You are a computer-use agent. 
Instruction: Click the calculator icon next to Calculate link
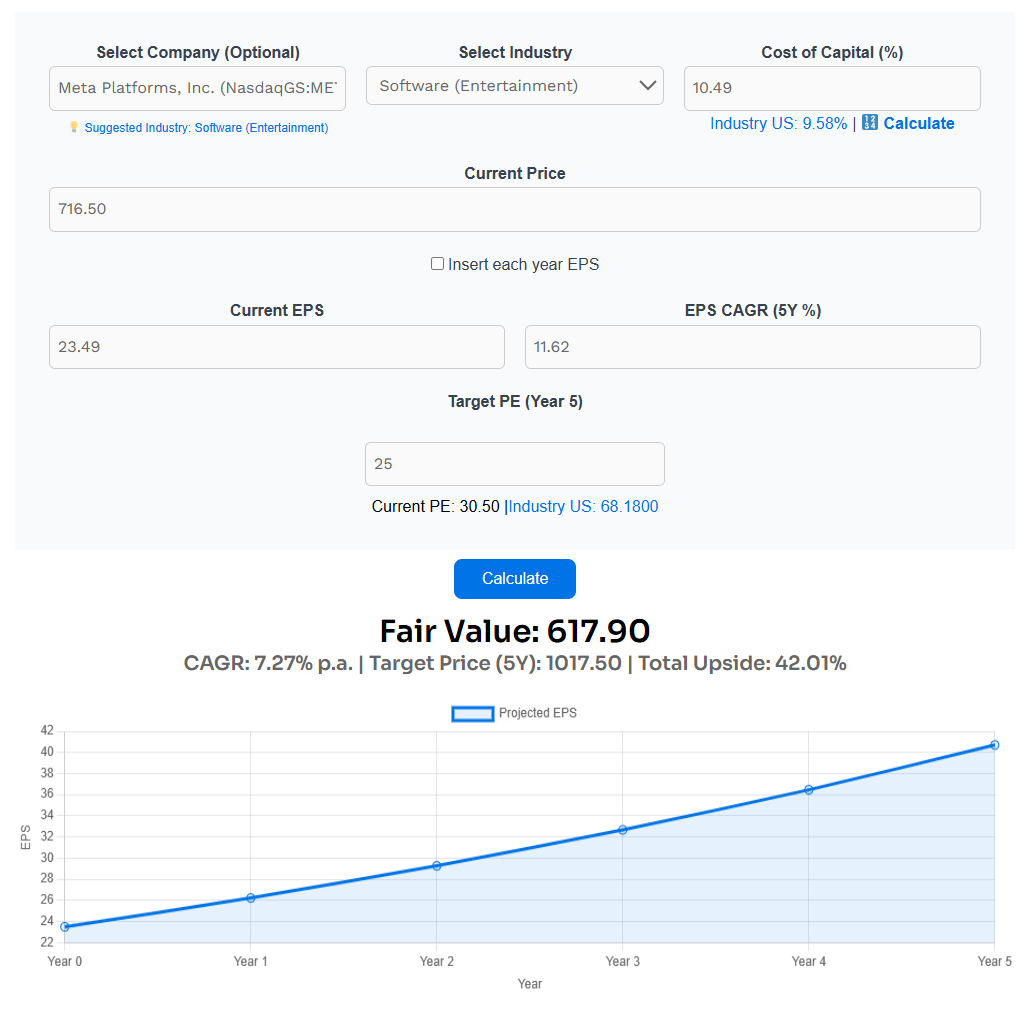pos(870,123)
